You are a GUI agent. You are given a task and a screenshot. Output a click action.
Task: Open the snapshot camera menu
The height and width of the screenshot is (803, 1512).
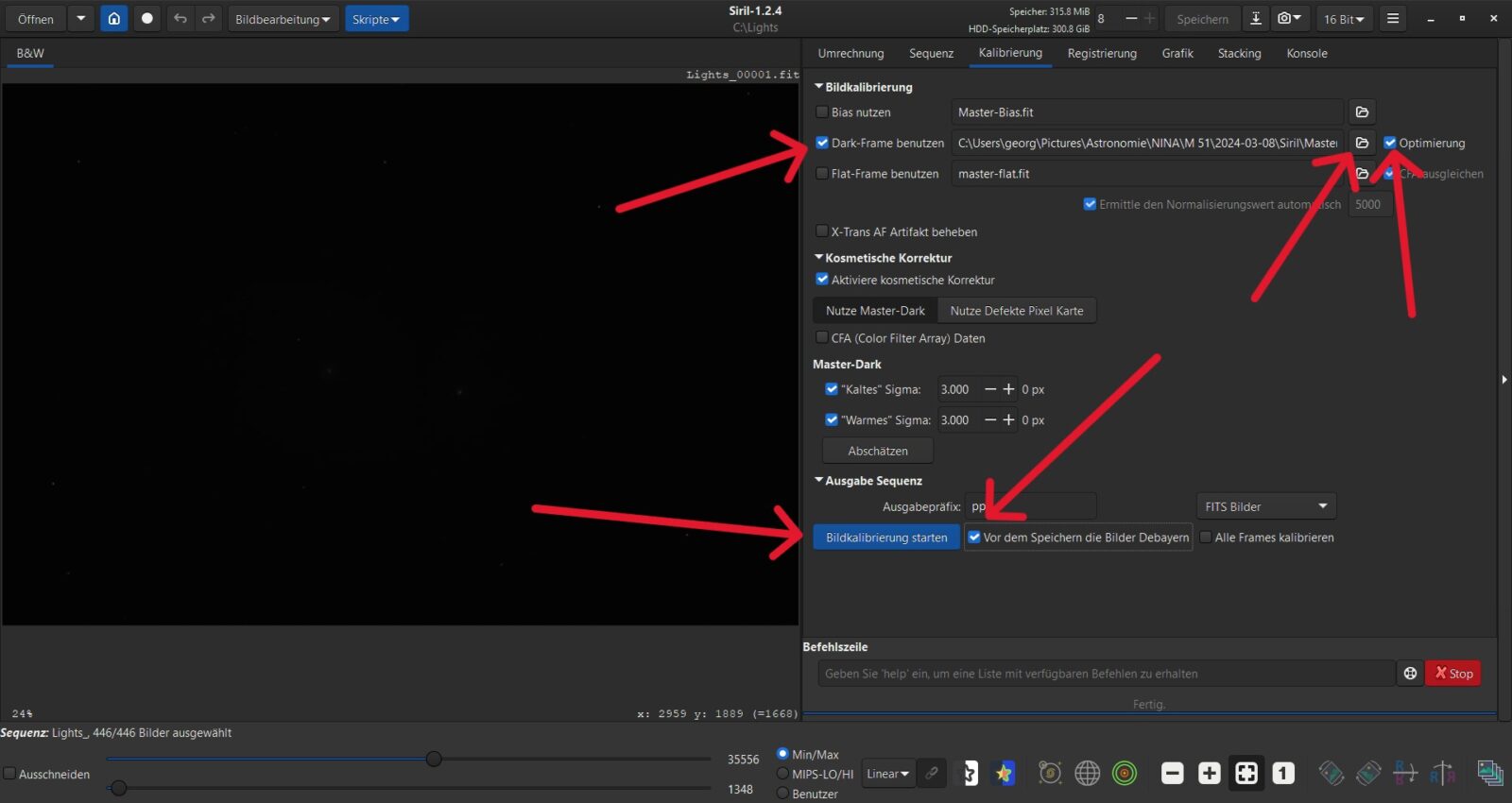click(x=1290, y=19)
